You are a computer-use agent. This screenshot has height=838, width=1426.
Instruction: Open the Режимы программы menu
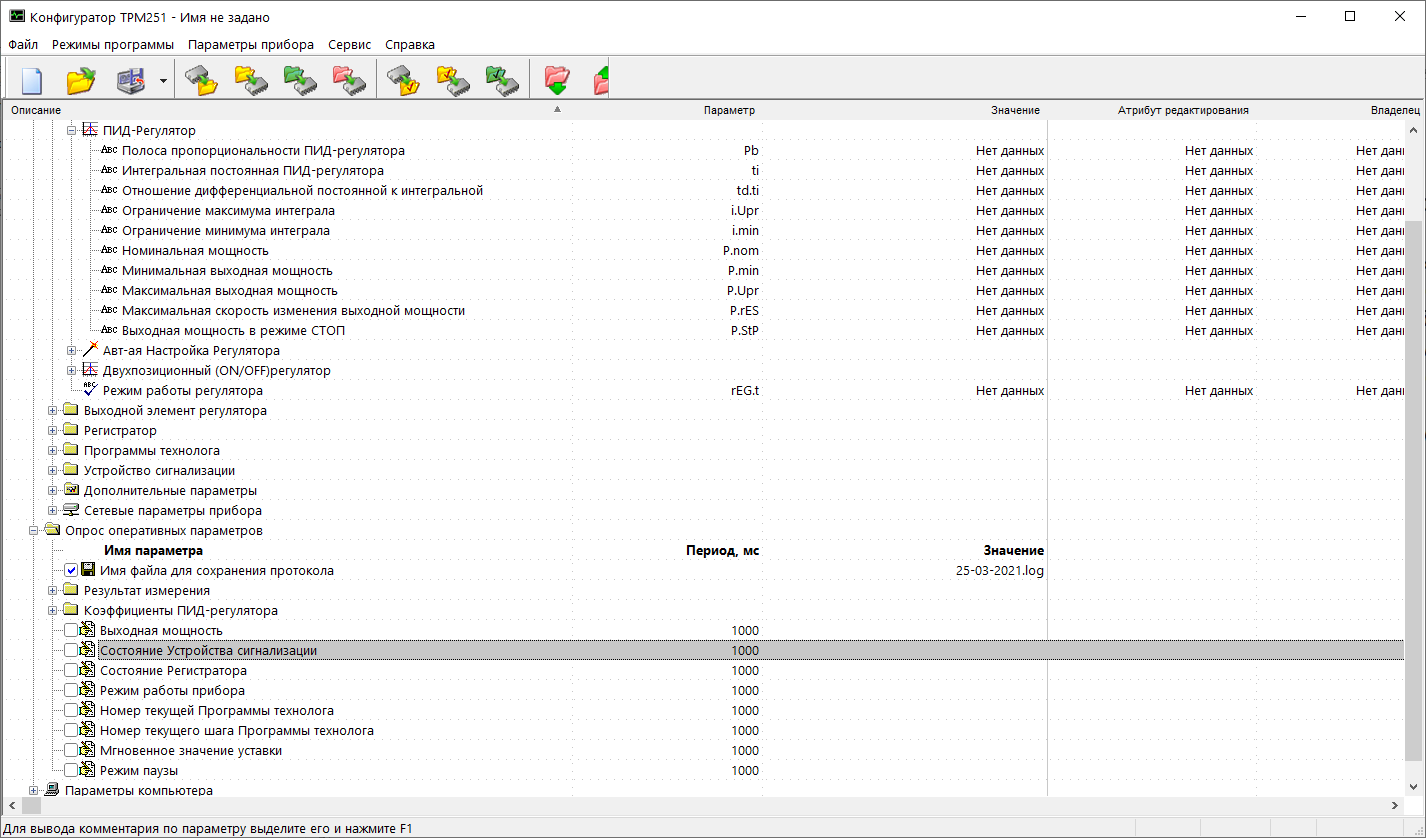pos(113,45)
